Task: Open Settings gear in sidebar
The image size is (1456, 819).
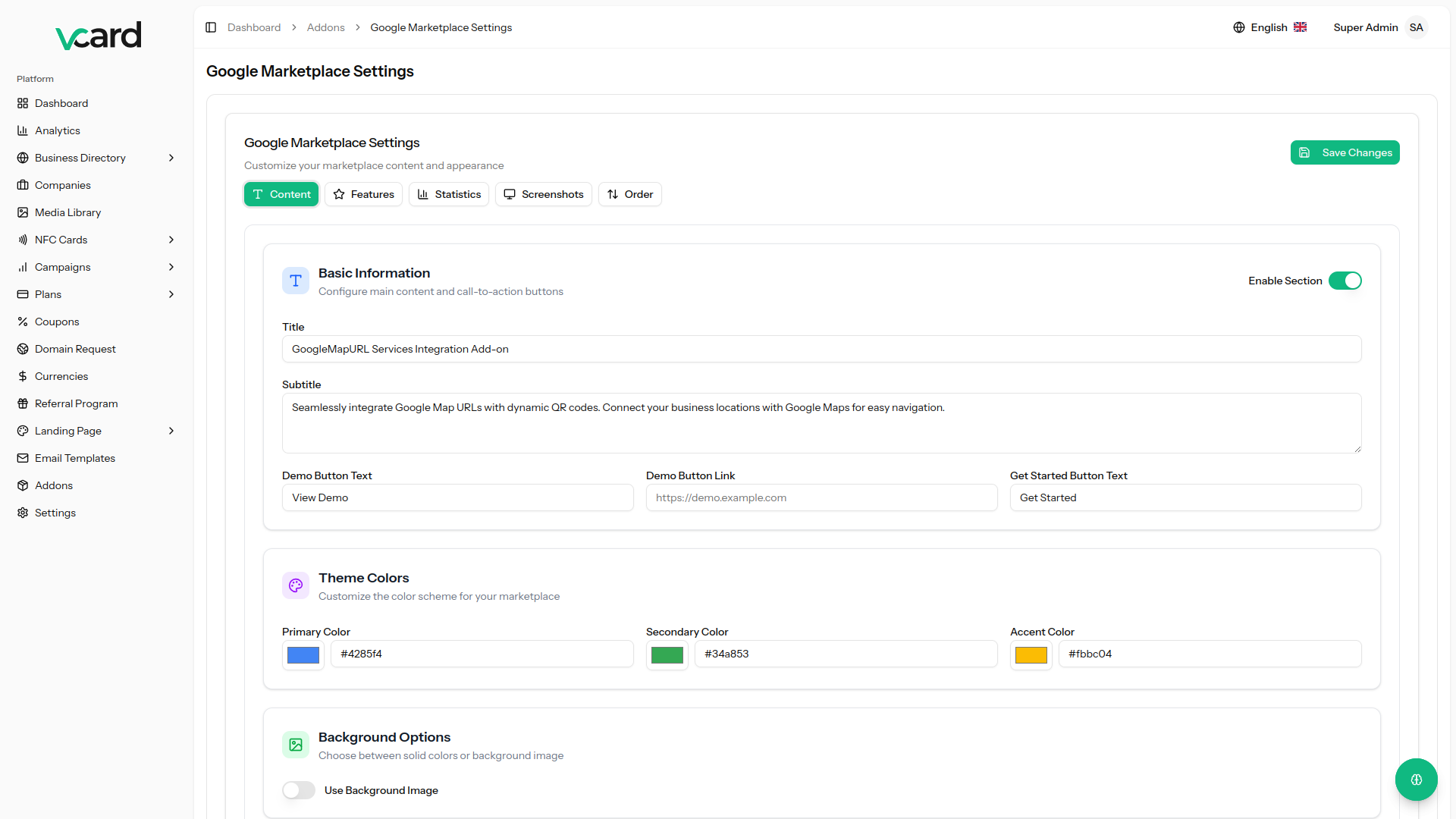Action: (x=23, y=513)
